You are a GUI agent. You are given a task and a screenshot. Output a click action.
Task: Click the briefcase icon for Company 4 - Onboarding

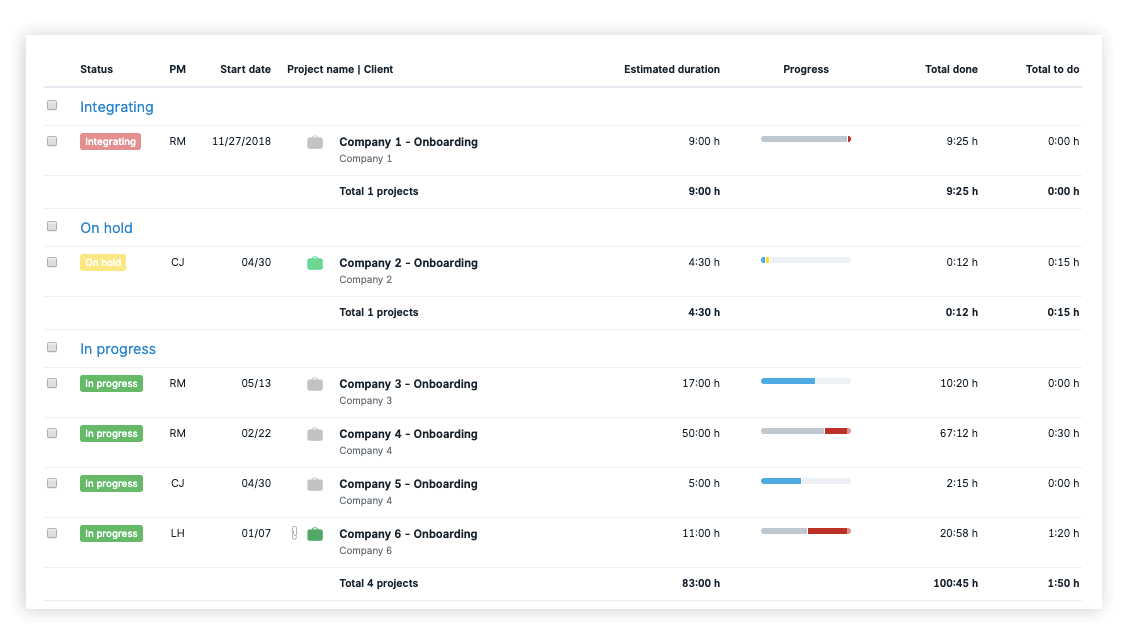tap(314, 434)
